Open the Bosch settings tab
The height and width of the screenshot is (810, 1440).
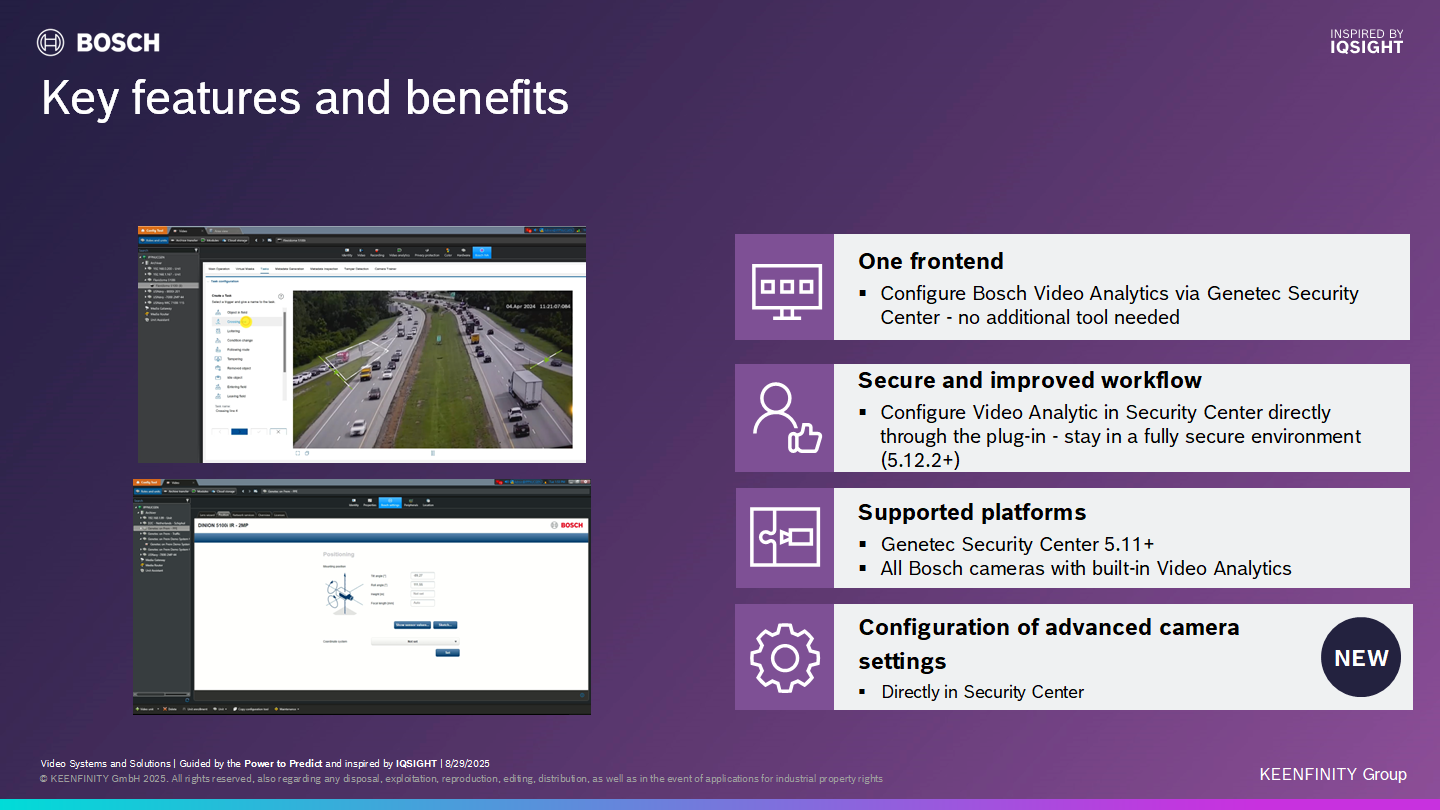tap(390, 503)
